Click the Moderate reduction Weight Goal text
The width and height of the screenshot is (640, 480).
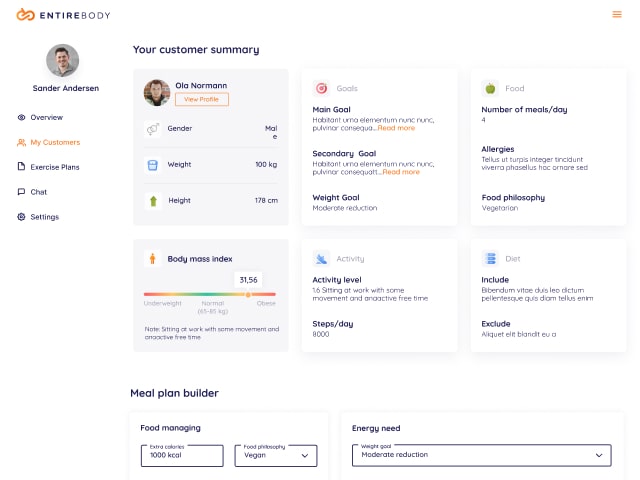coord(344,208)
